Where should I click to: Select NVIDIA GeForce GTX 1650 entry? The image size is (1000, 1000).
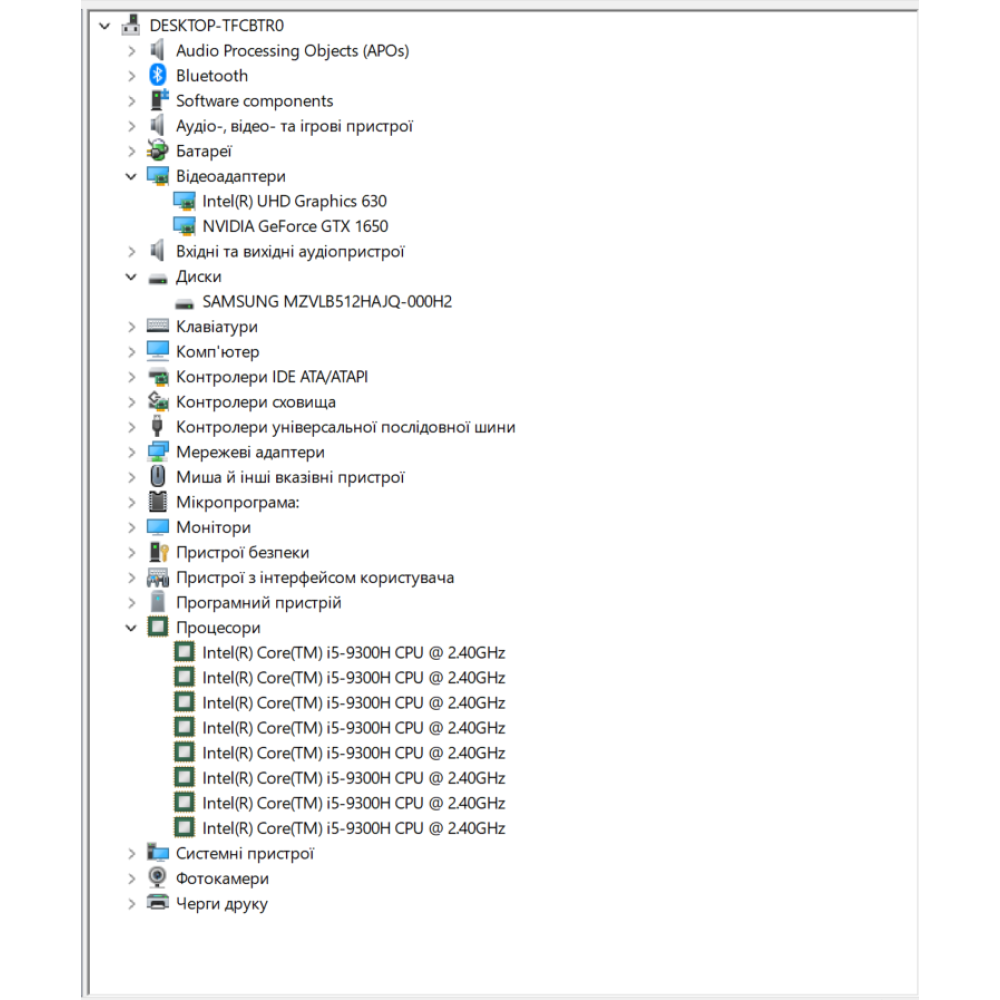295,226
